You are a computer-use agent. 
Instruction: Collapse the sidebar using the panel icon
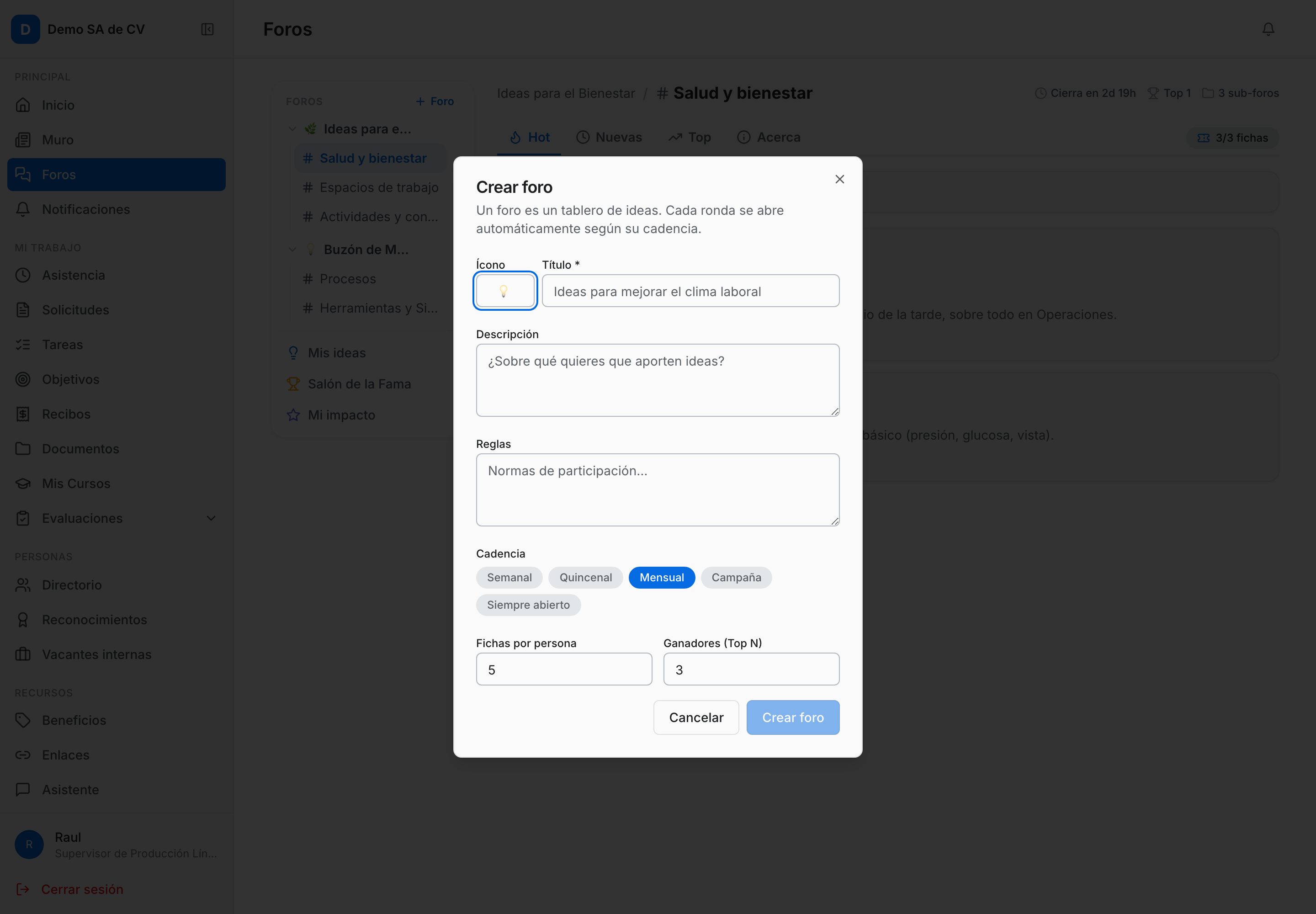click(207, 29)
